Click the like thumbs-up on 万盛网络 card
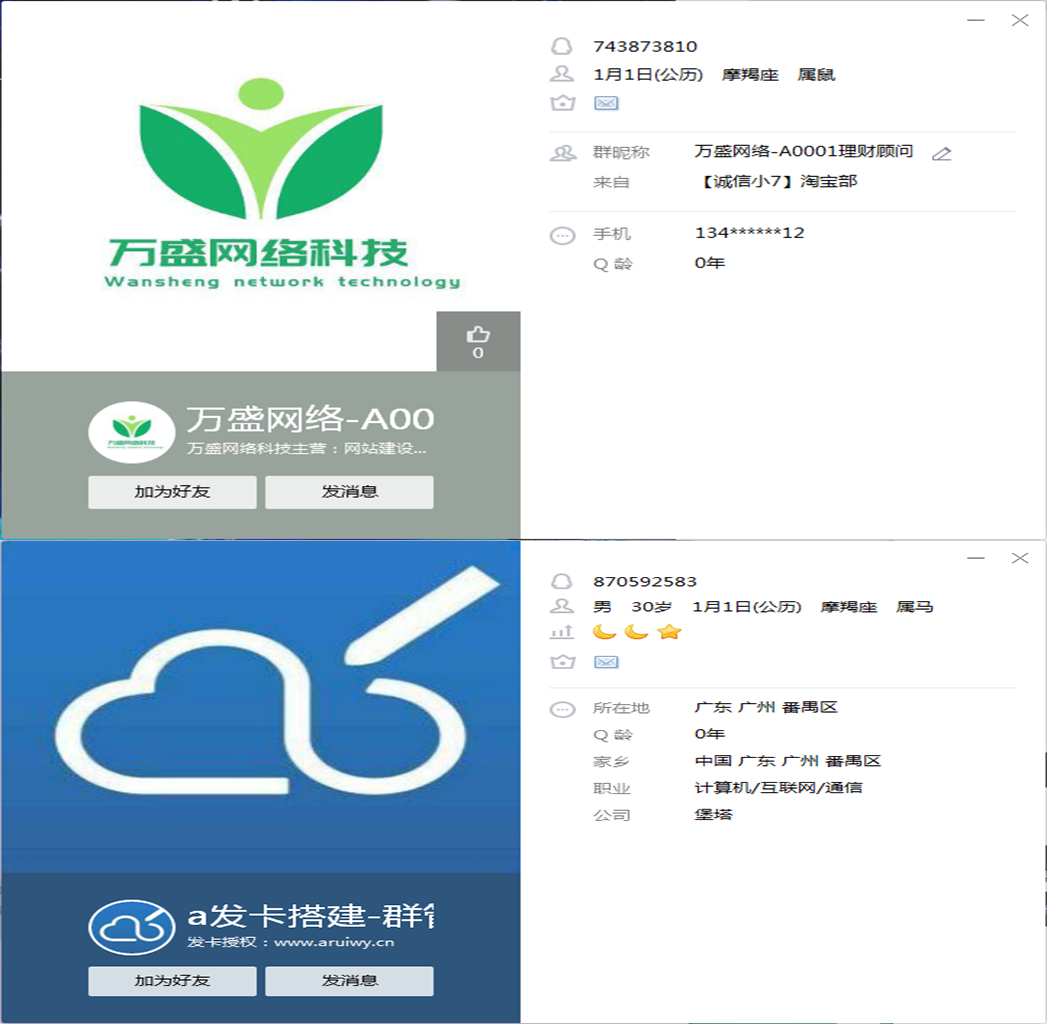Viewport: 1047px width, 1024px height. (478, 341)
